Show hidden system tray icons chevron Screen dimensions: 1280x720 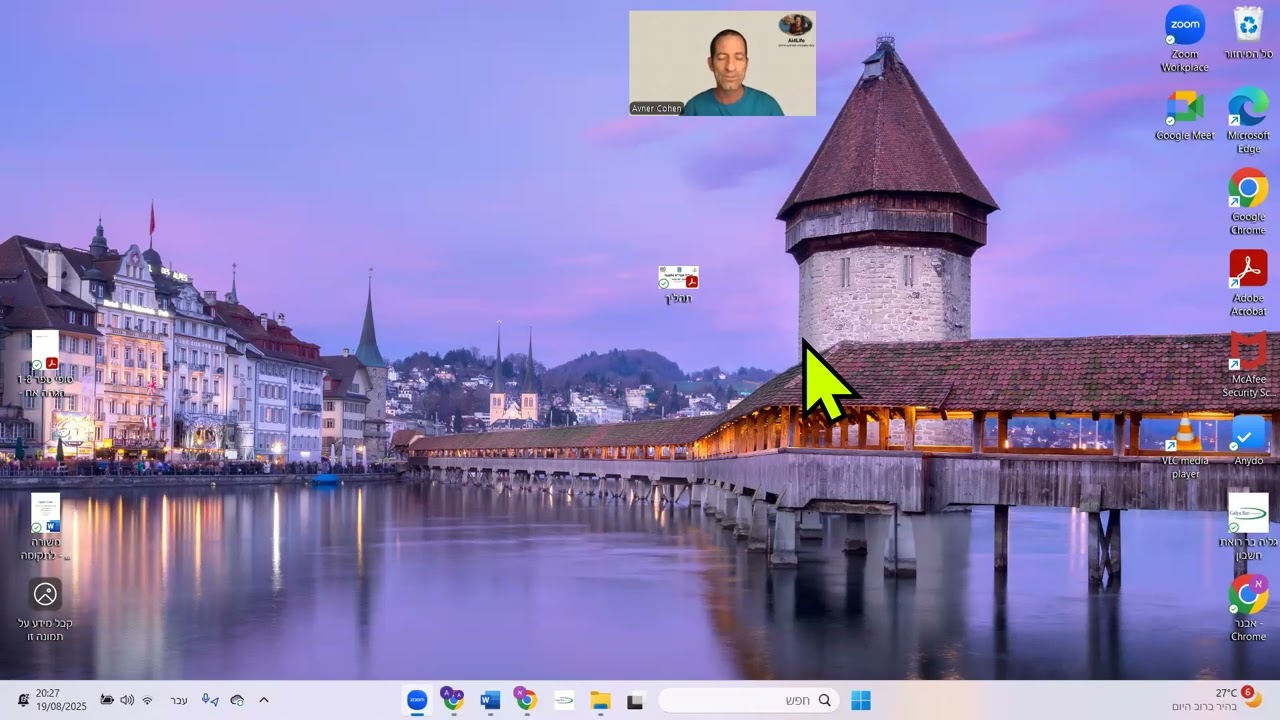point(264,700)
